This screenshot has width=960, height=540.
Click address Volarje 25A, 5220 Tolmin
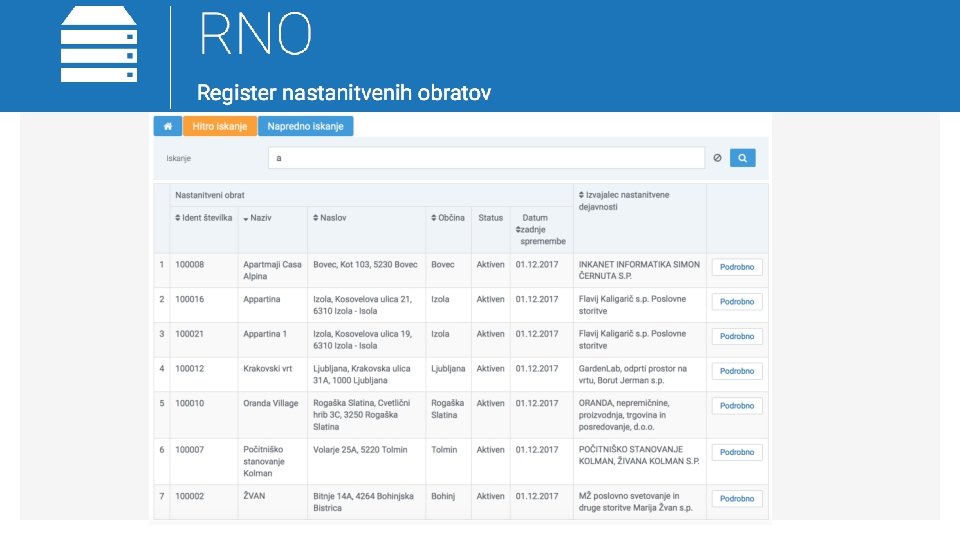tap(360, 450)
